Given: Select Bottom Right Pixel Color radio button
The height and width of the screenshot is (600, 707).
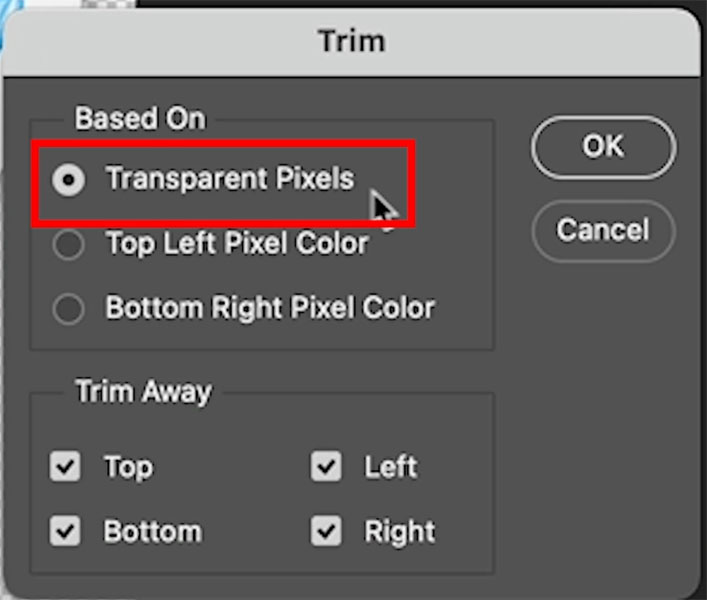Looking at the screenshot, I should point(68,309).
